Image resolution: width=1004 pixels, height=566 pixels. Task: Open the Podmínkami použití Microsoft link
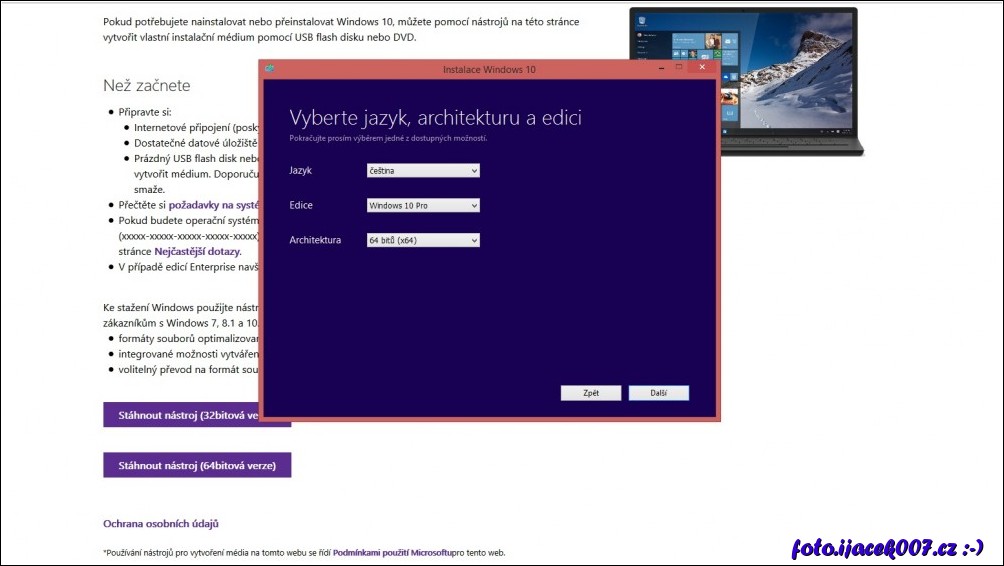[x=391, y=552]
